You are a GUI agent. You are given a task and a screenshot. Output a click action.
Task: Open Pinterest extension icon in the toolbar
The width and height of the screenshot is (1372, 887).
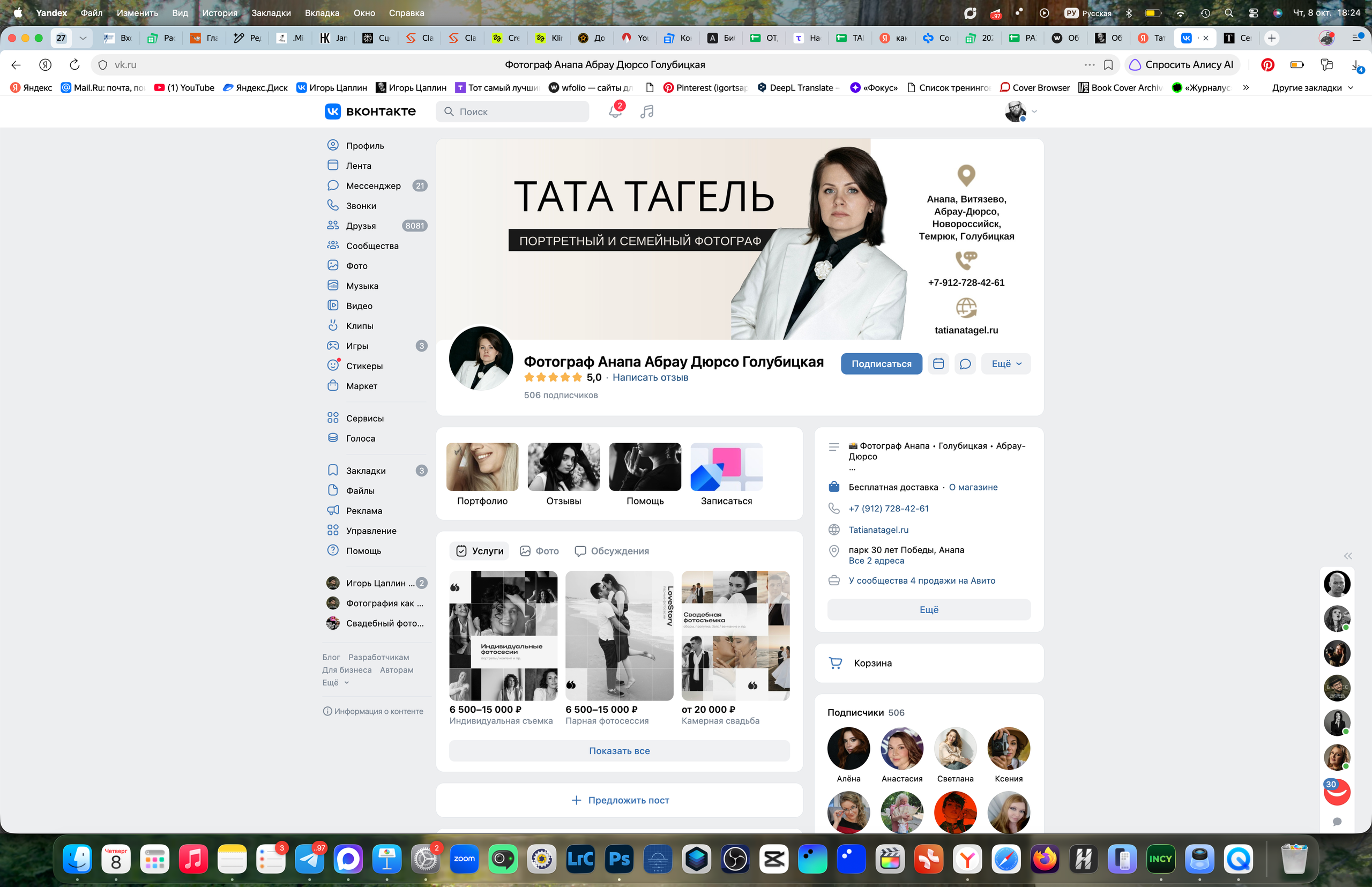click(x=1267, y=64)
